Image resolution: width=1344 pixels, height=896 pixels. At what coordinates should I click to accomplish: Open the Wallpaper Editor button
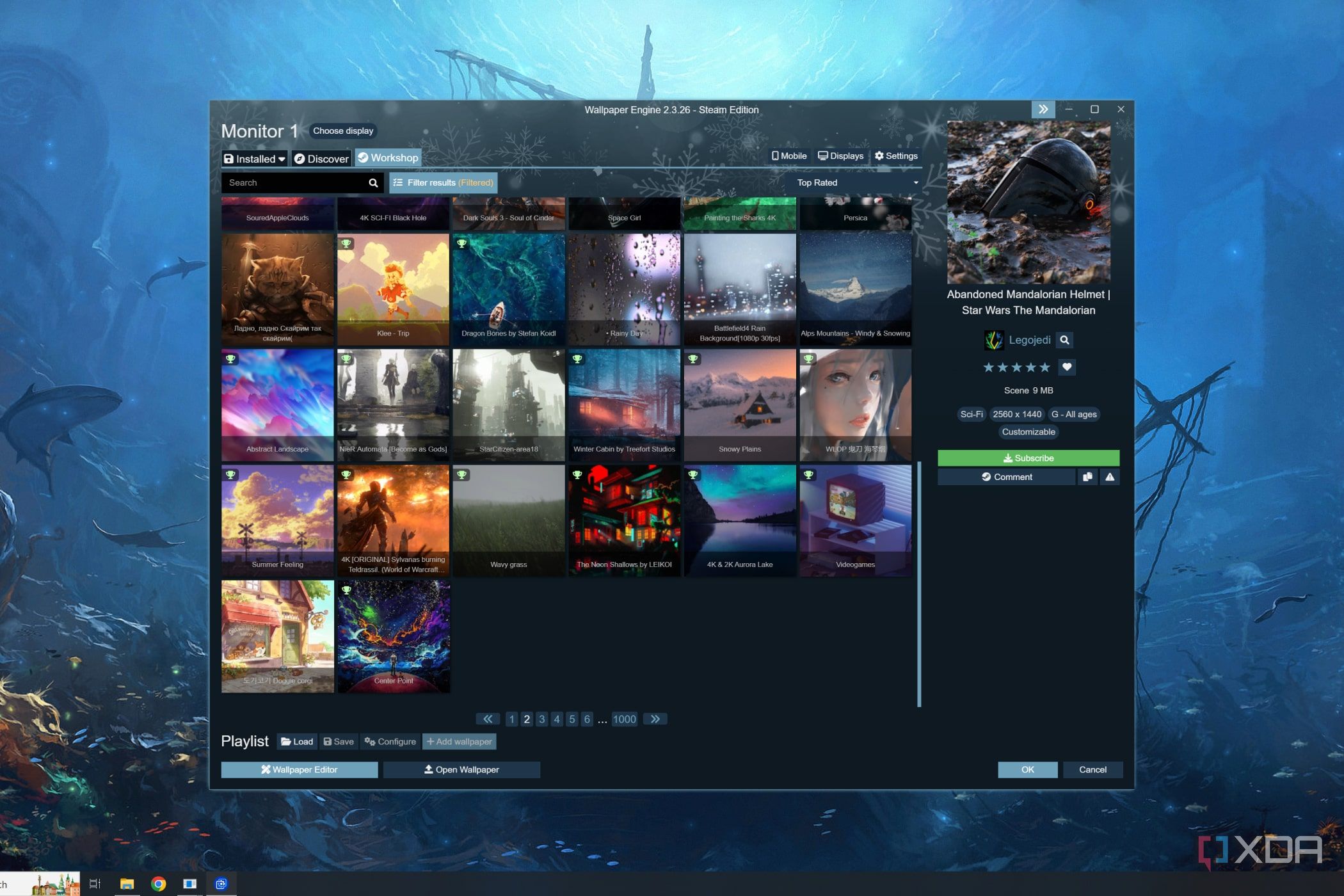[x=299, y=770]
